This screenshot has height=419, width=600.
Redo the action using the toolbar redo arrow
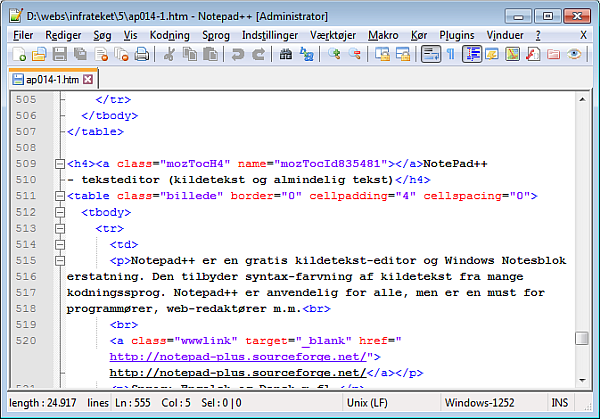pos(258,54)
